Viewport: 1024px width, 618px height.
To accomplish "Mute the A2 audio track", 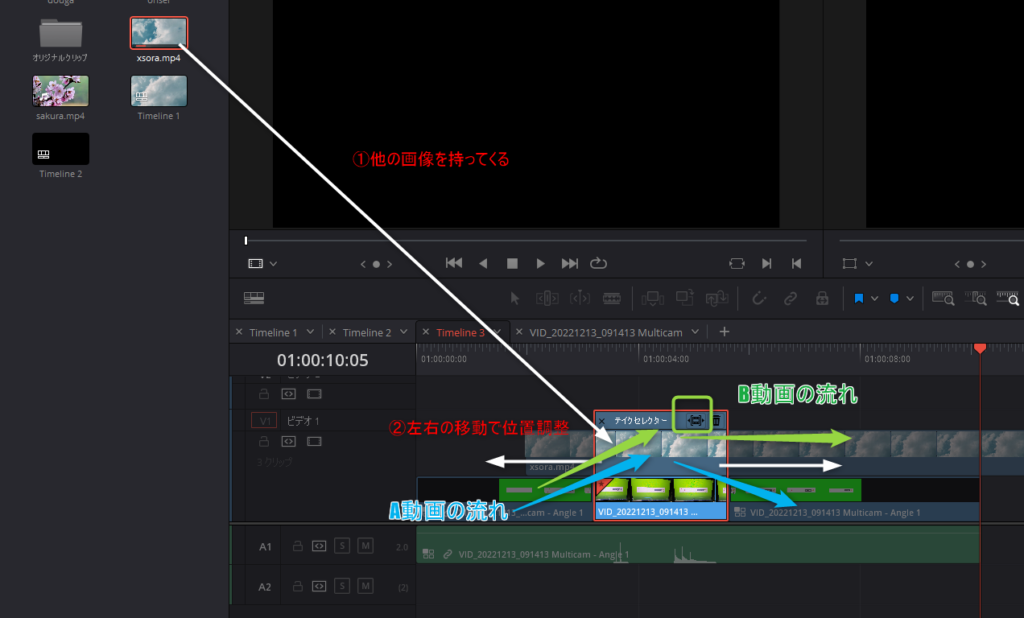I will (366, 586).
